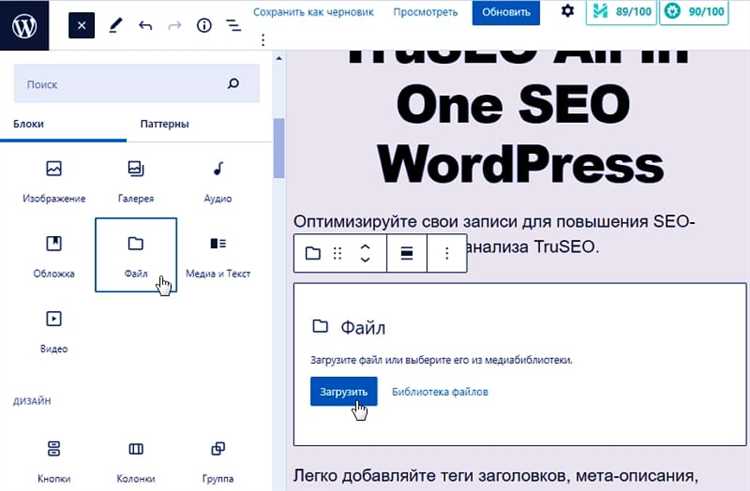Viewport: 750px width, 491px height.
Task: Open the Библиотека файлов link
Action: click(440, 392)
